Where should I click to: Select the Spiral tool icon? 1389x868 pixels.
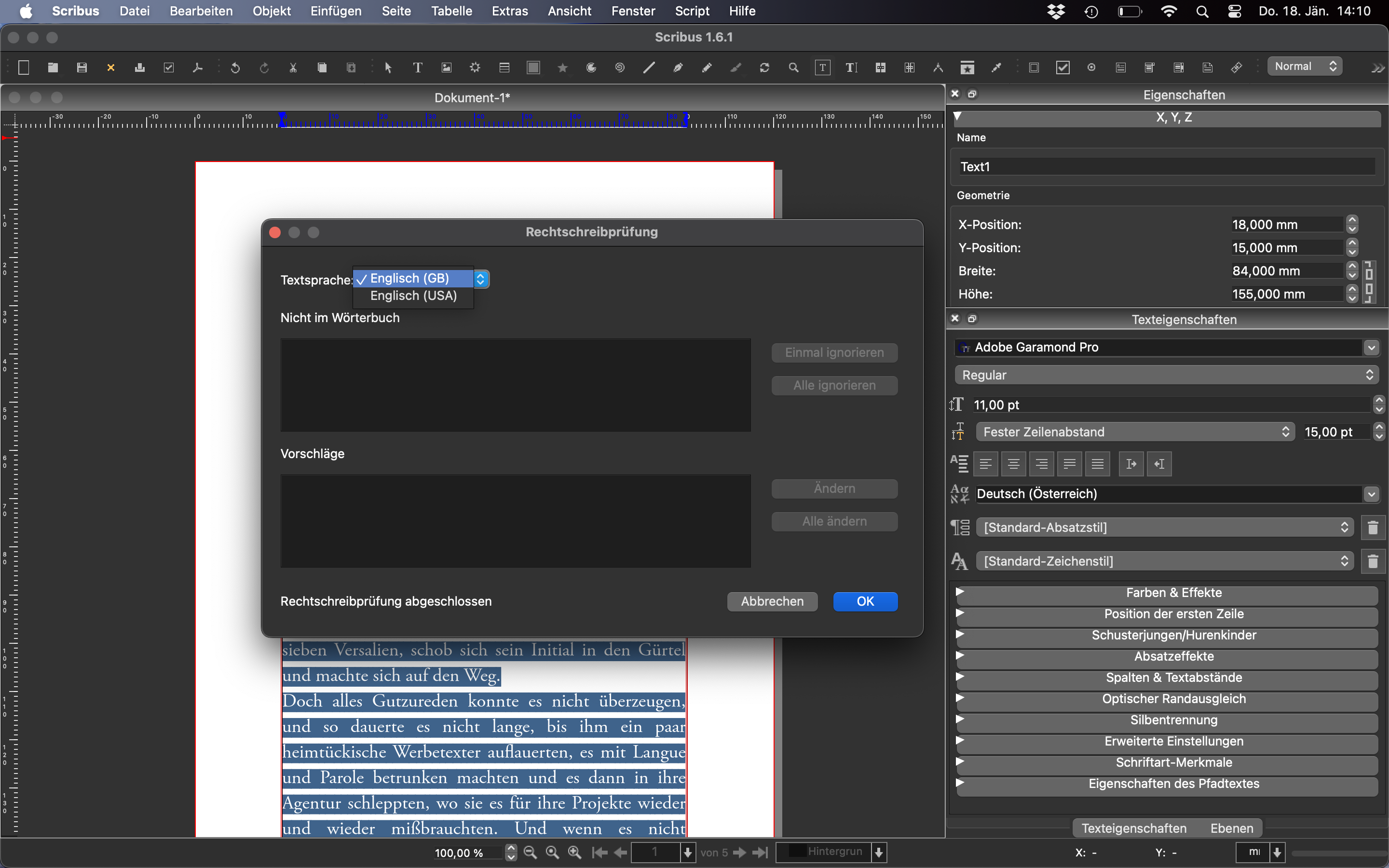pyautogui.click(x=620, y=68)
